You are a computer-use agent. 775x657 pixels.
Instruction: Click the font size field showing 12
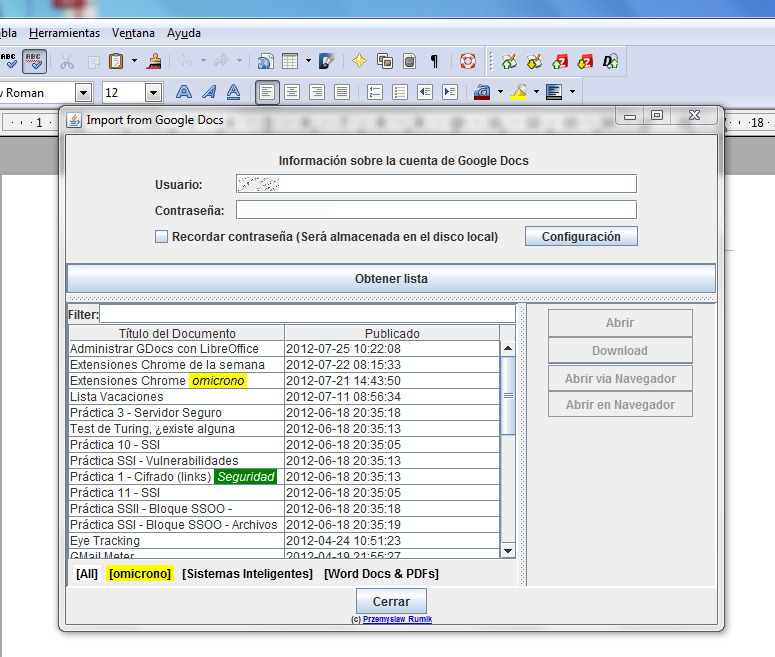tap(124, 92)
